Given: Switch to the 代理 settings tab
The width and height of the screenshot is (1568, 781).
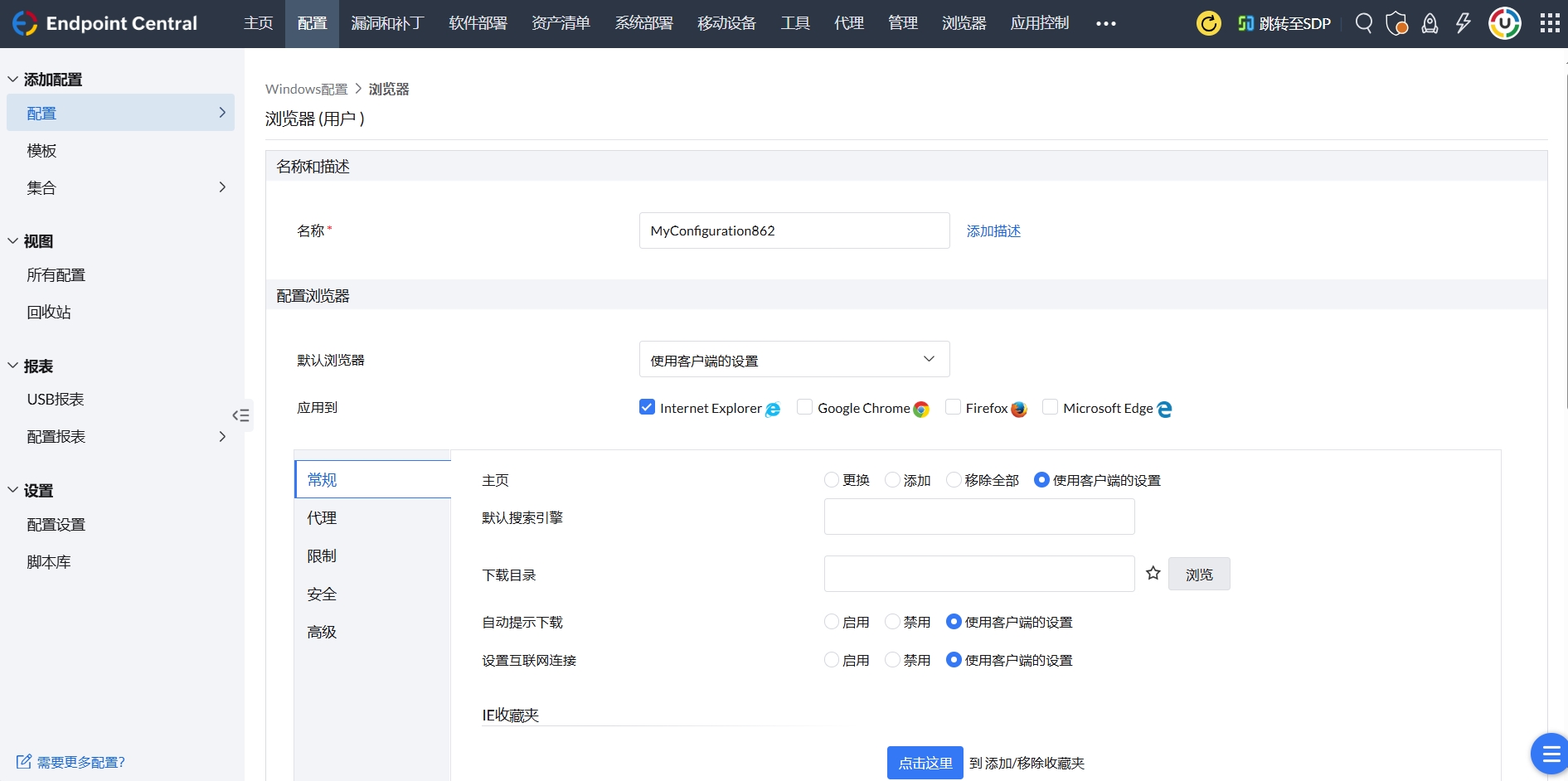Looking at the screenshot, I should tap(323, 518).
